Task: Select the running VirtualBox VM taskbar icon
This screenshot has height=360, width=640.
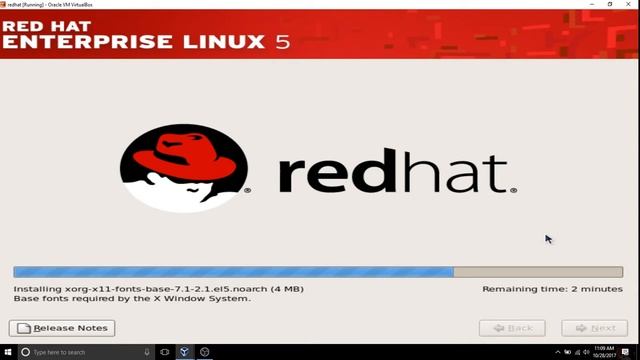Action: coord(204,352)
